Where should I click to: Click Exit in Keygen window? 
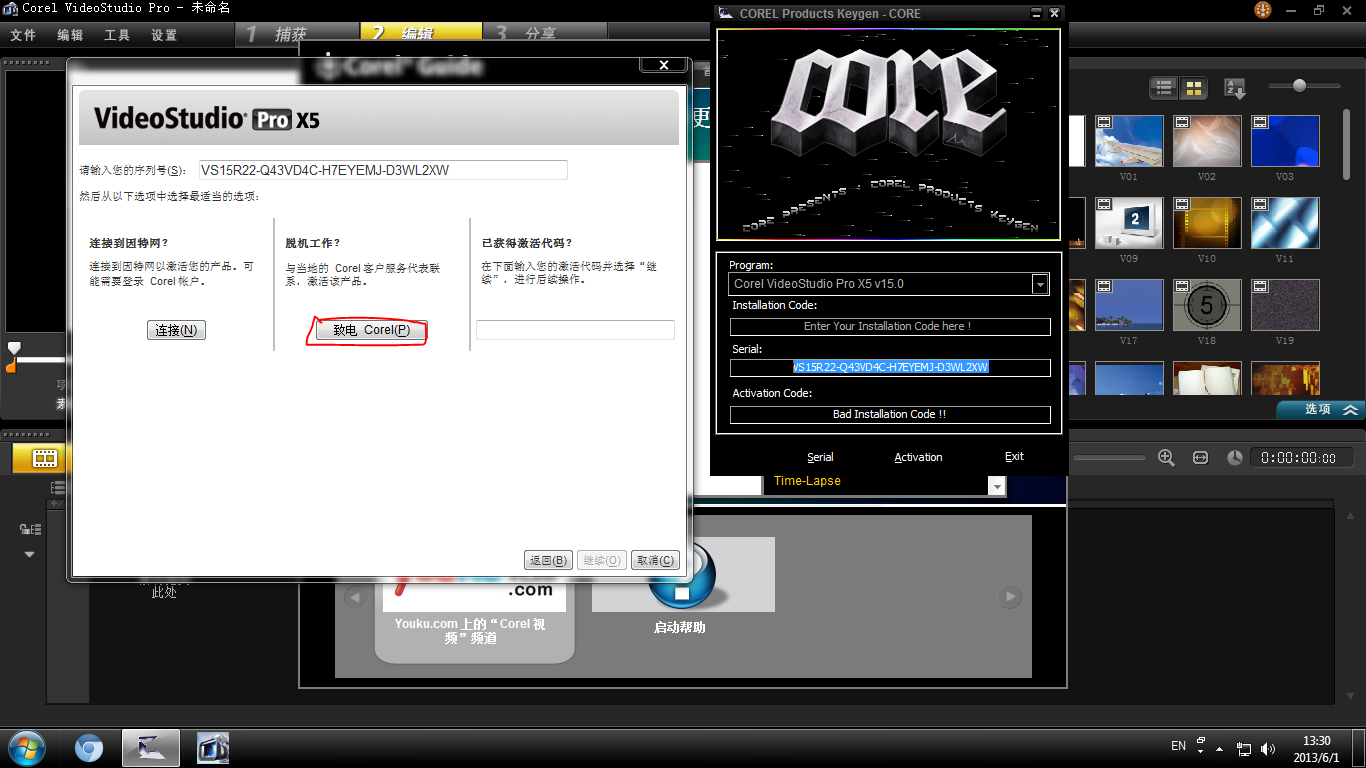tap(1014, 457)
